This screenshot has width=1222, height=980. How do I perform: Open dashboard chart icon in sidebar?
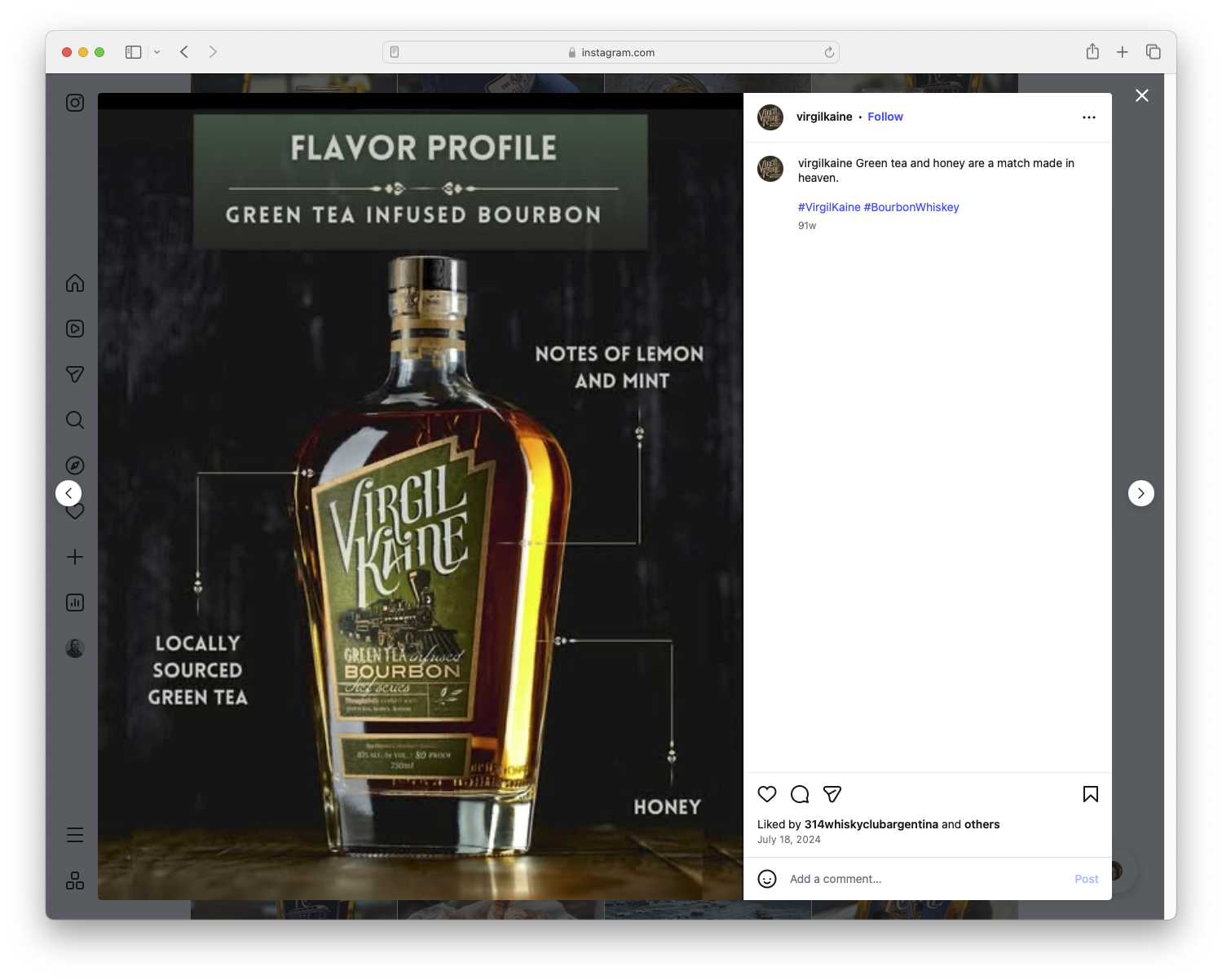click(x=75, y=603)
